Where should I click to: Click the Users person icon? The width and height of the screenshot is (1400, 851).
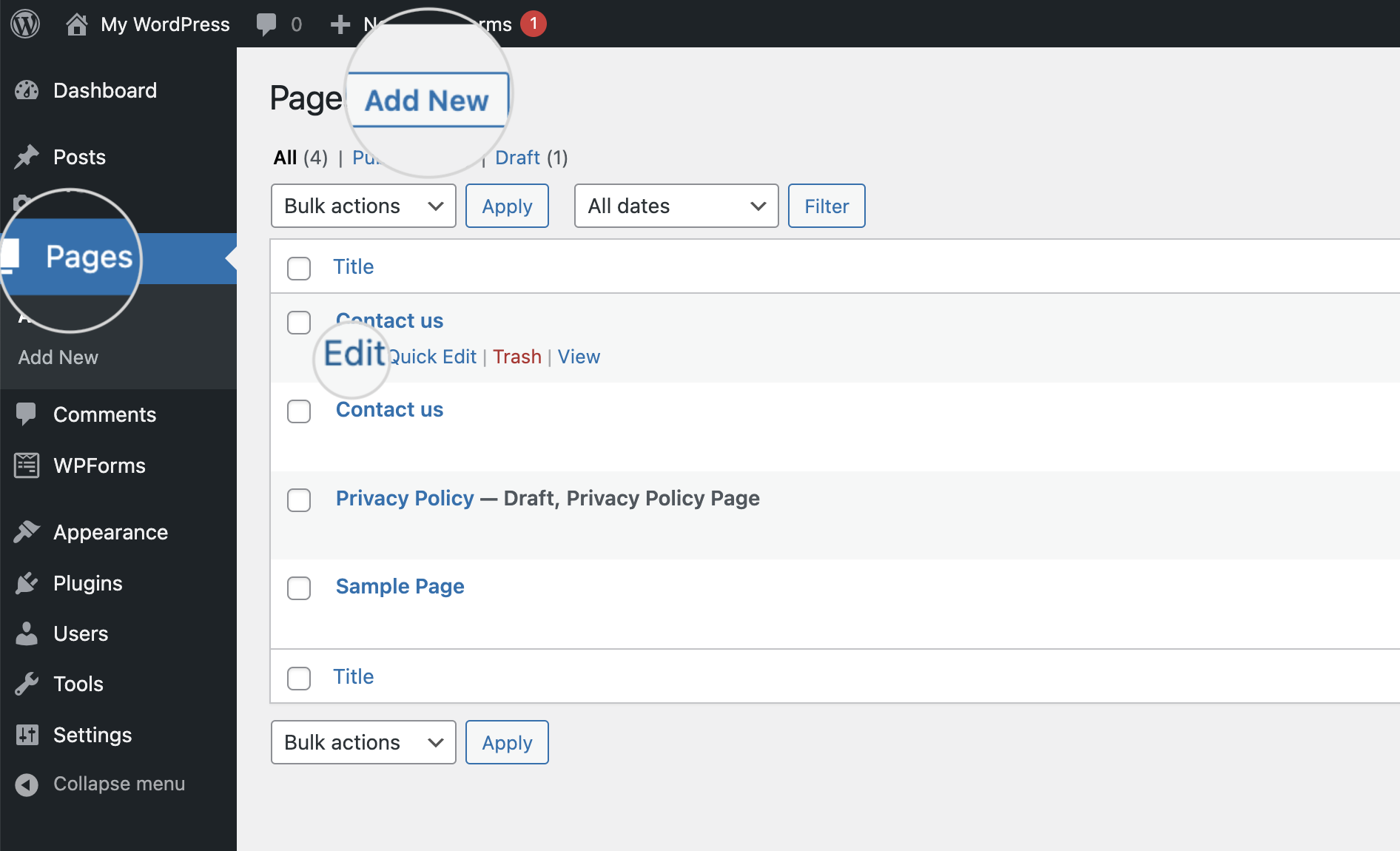27,633
